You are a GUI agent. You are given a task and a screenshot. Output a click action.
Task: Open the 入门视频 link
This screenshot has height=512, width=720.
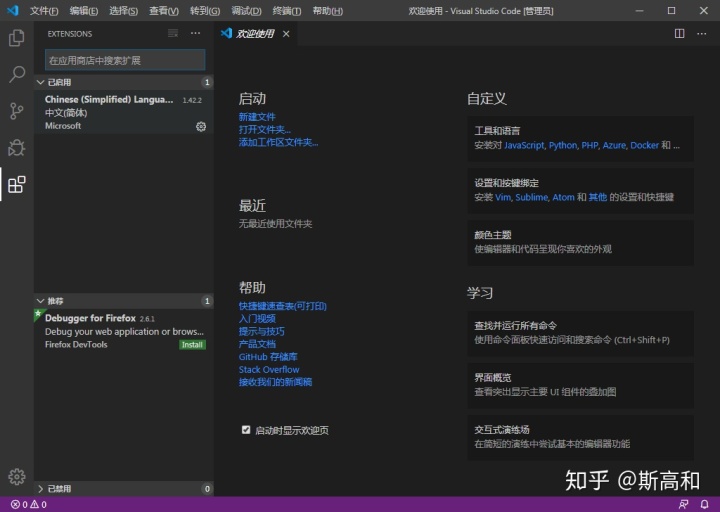tap(257, 319)
